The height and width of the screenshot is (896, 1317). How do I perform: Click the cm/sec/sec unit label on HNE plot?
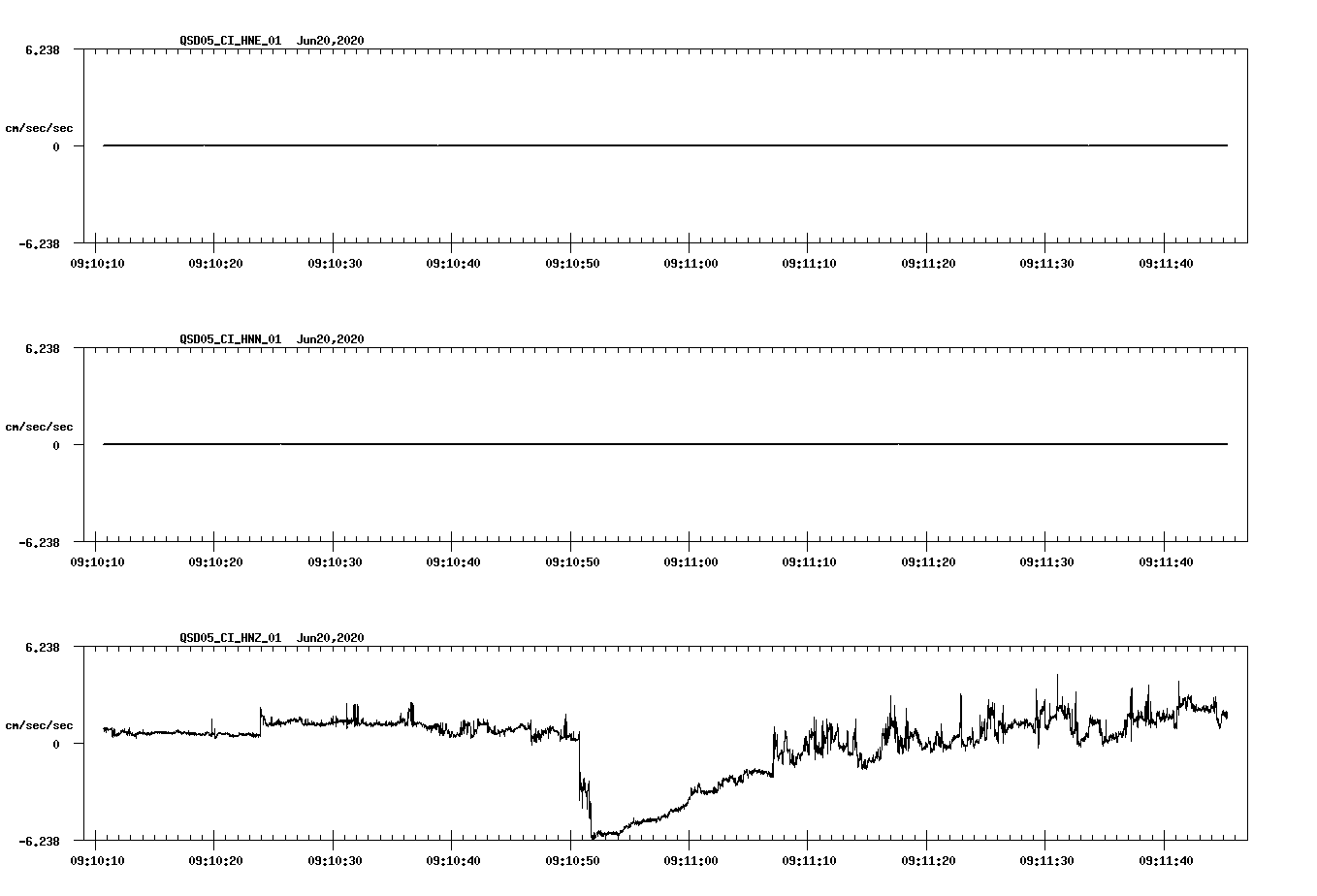coord(39,128)
